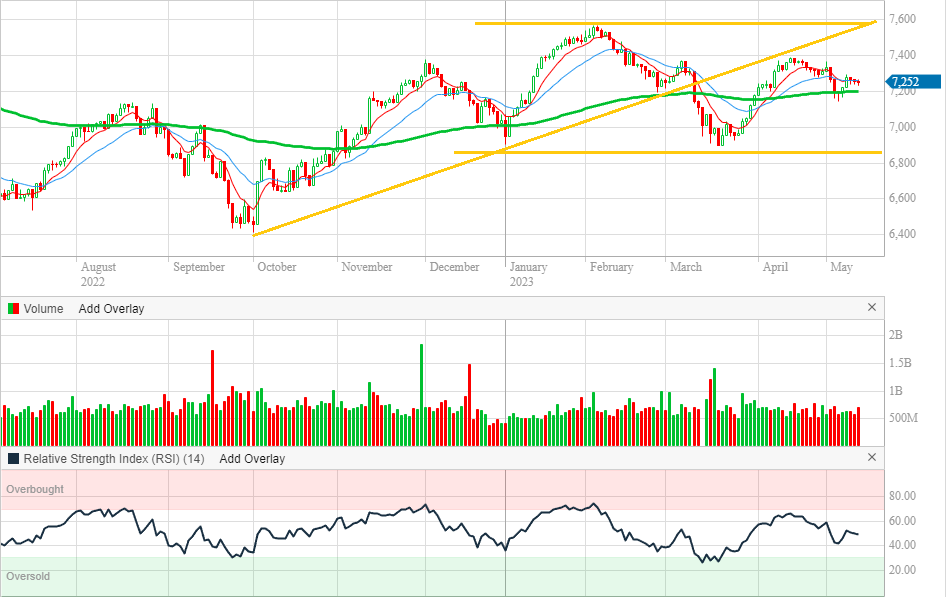Click the 2B volume axis label
Image resolution: width=946 pixels, height=597 pixels.
point(896,335)
